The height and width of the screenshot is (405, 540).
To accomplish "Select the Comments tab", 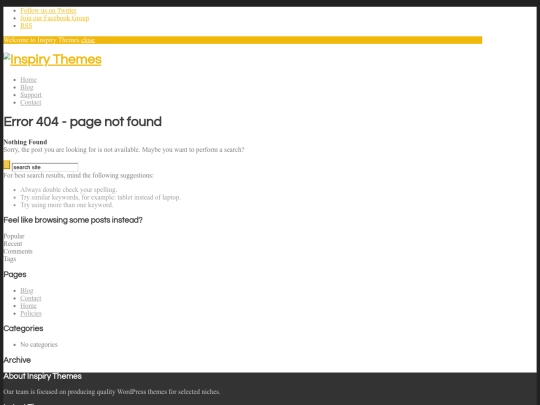I will (x=18, y=251).
